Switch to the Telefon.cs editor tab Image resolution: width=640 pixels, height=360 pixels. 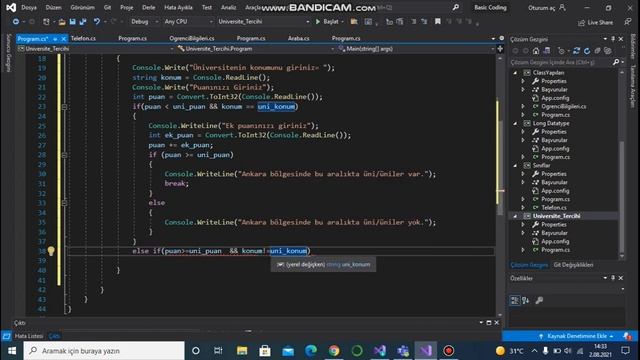click(x=83, y=38)
